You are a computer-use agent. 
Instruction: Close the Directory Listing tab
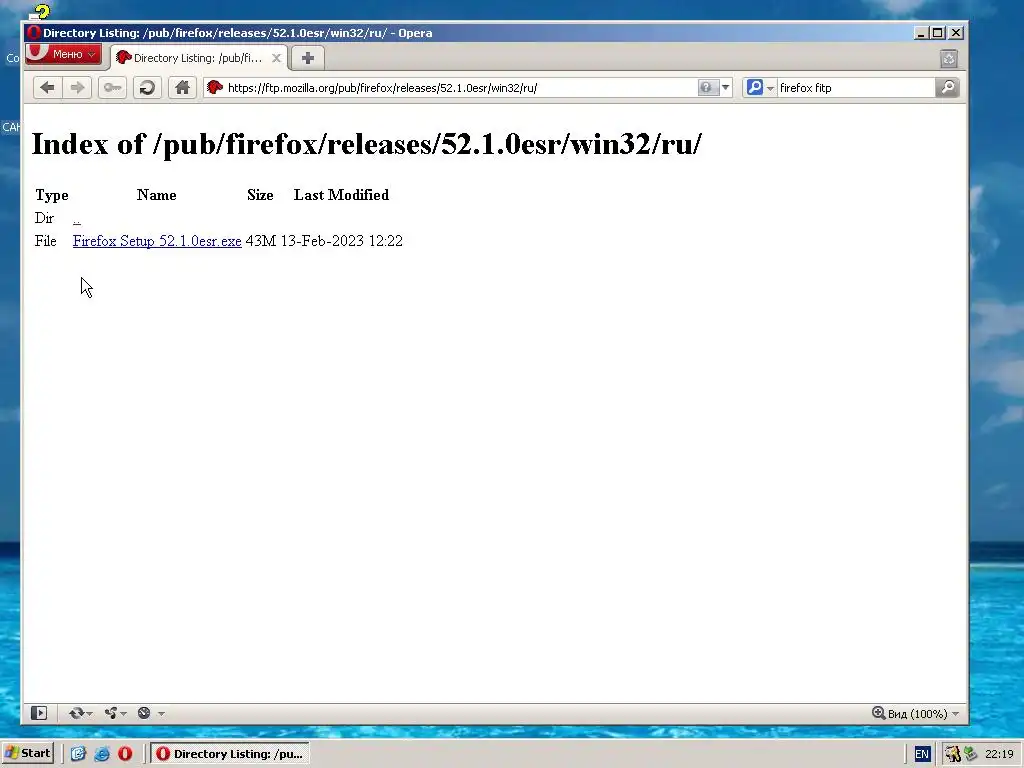[x=276, y=58]
